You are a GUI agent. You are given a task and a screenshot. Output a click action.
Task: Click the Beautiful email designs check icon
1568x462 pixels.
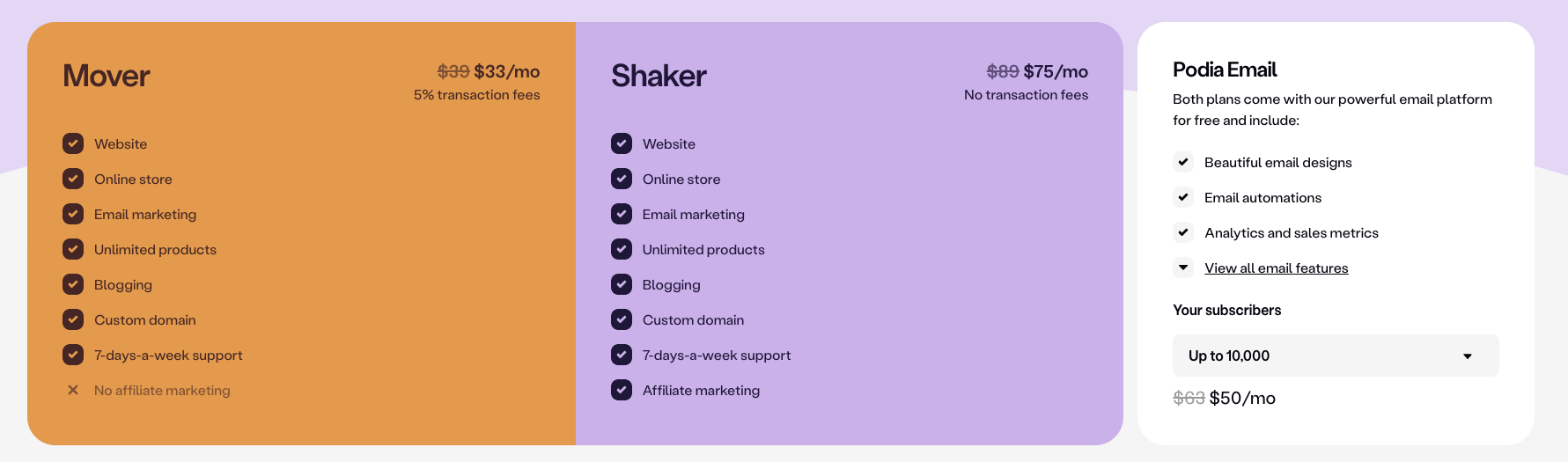pos(1183,162)
